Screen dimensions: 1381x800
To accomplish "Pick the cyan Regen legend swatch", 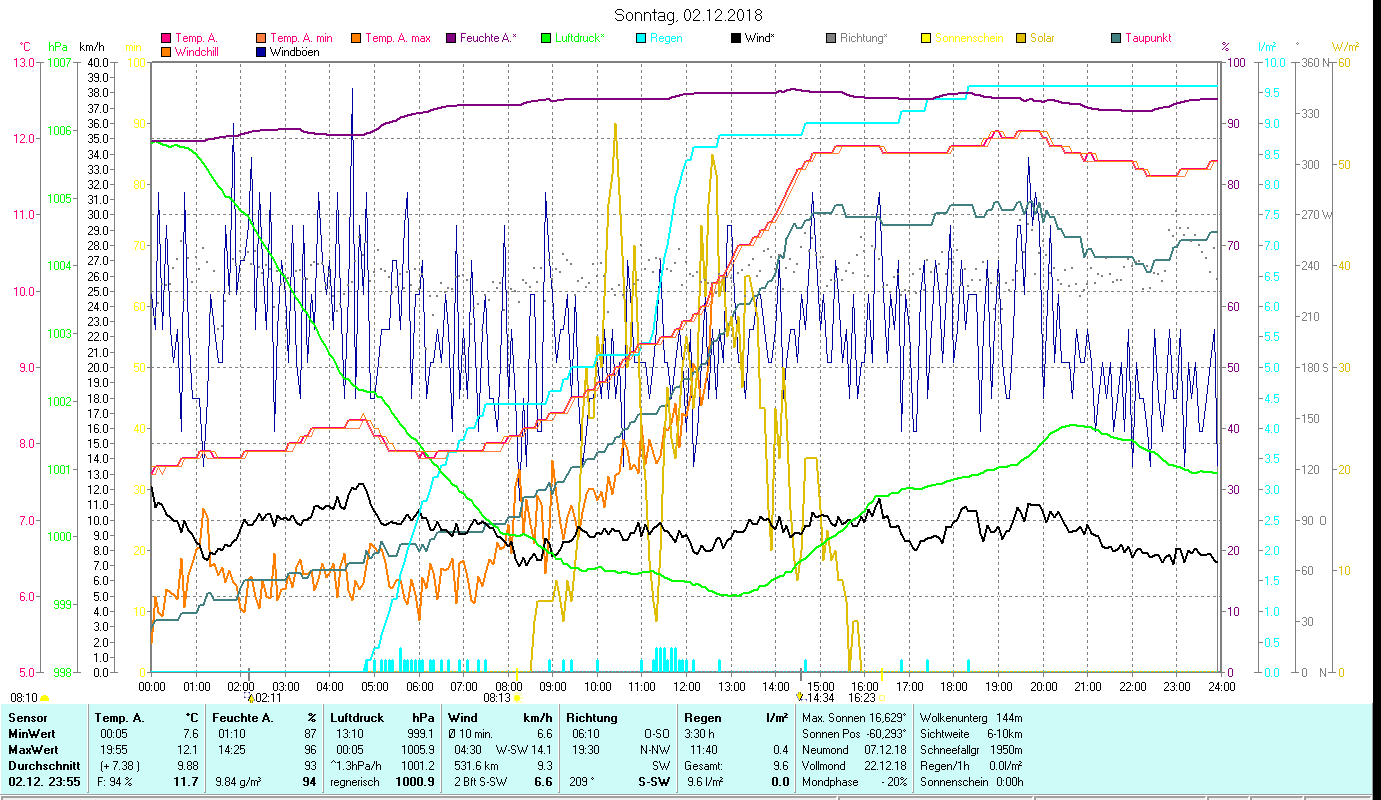I will coord(641,39).
